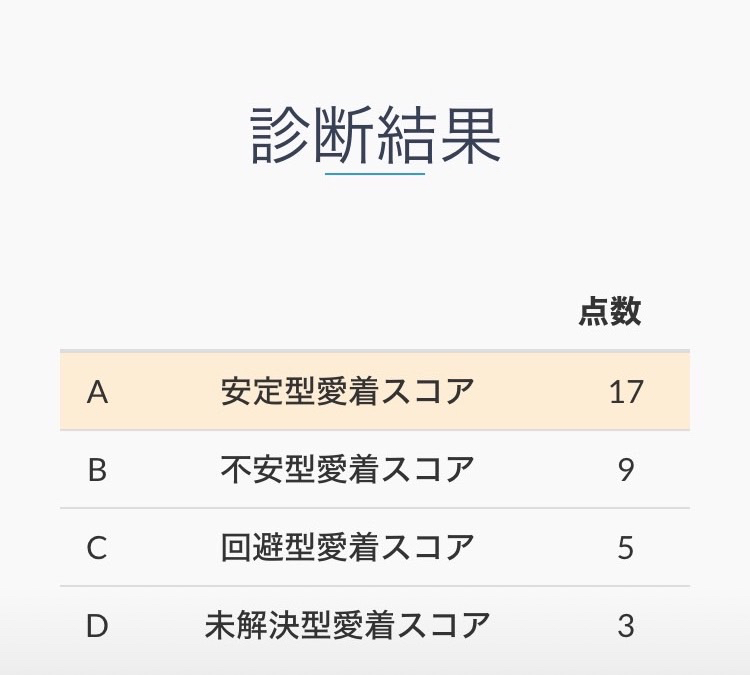The height and width of the screenshot is (675, 750).
Task: Open the 不安型愛着スコア entry
Action: [347, 470]
